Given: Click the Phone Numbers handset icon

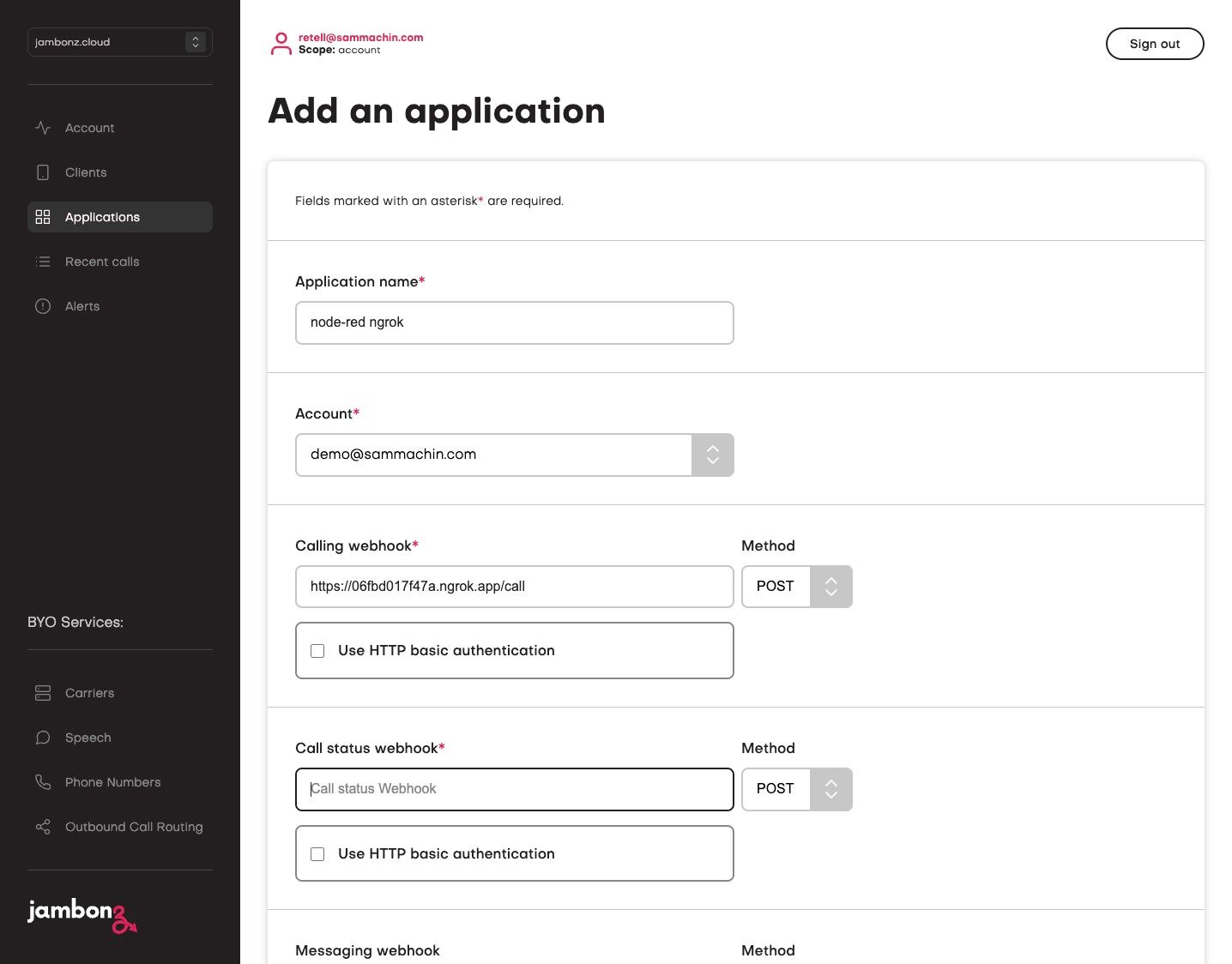Looking at the screenshot, I should 43,782.
